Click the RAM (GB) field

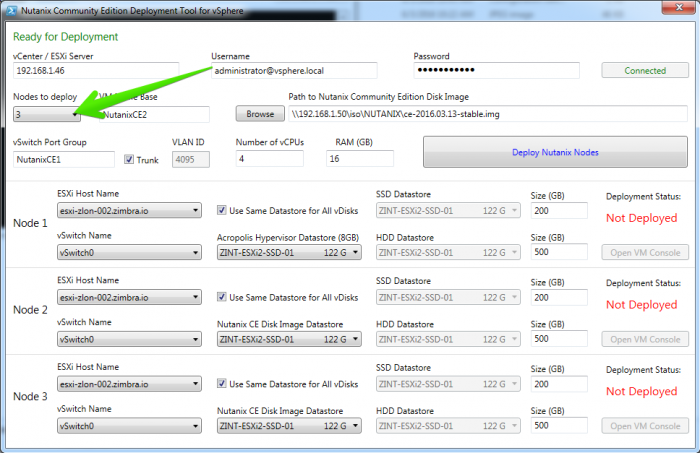[360, 159]
